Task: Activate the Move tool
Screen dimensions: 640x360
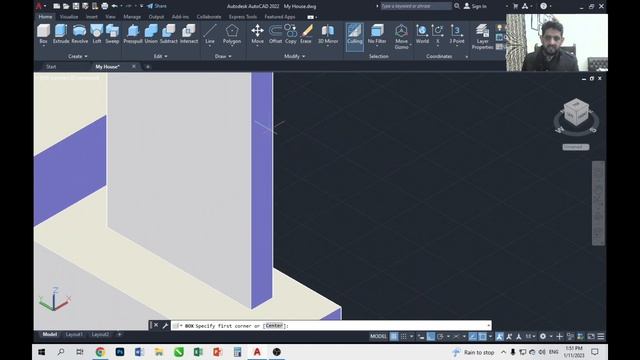Action: 257,34
